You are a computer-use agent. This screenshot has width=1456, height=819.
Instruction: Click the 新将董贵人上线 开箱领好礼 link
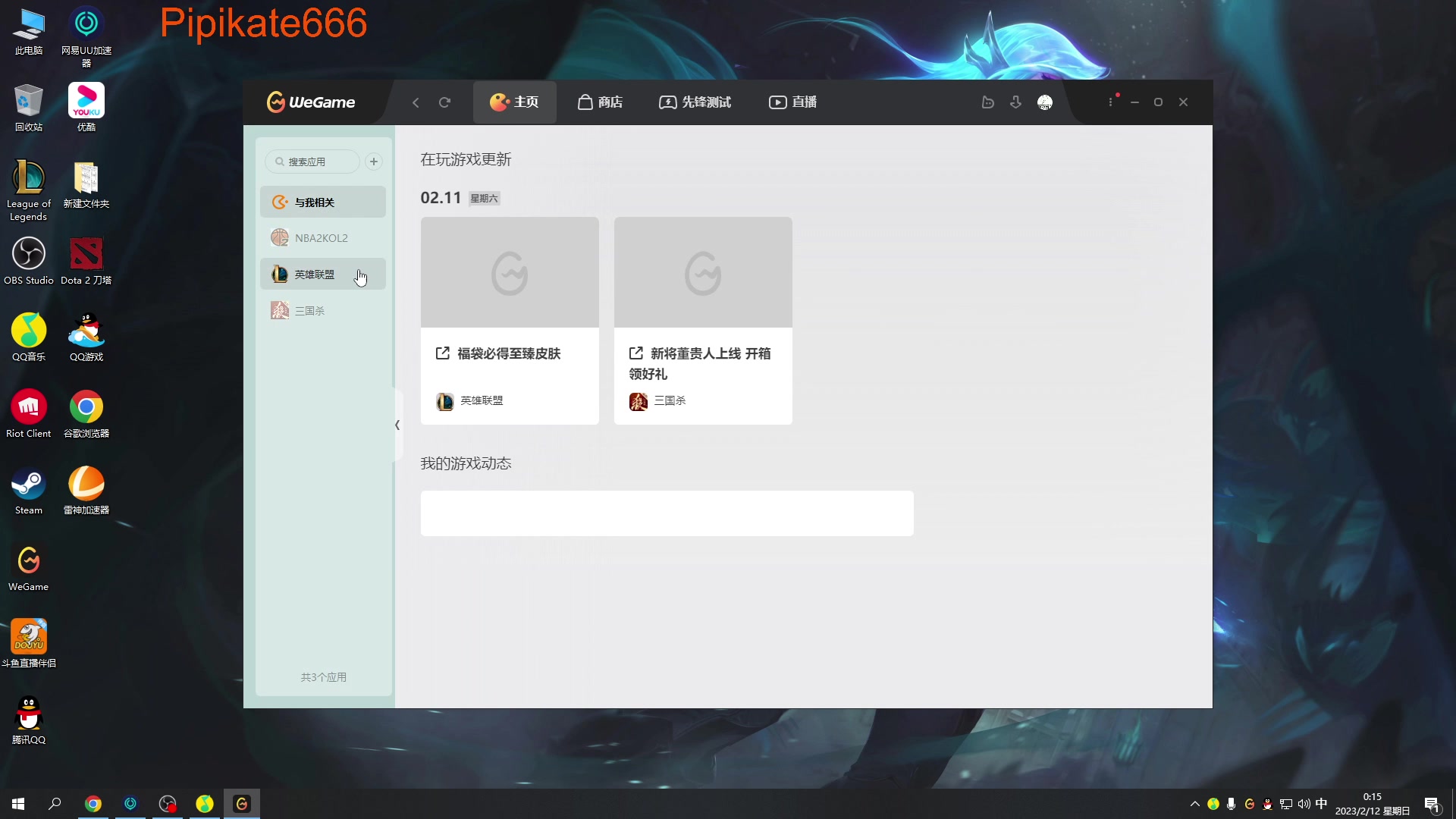click(x=700, y=363)
